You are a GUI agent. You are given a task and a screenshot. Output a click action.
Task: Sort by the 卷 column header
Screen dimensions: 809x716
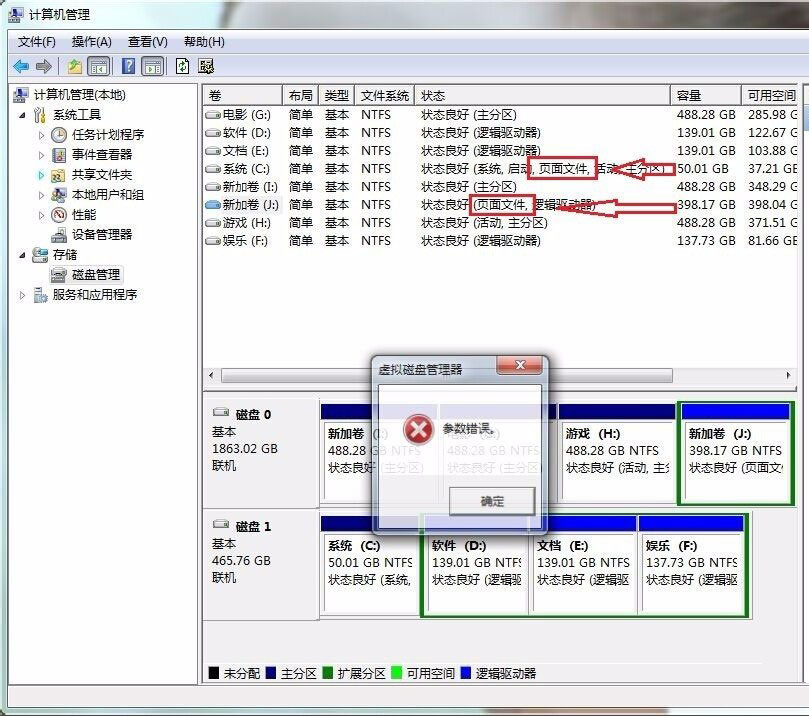coord(242,95)
